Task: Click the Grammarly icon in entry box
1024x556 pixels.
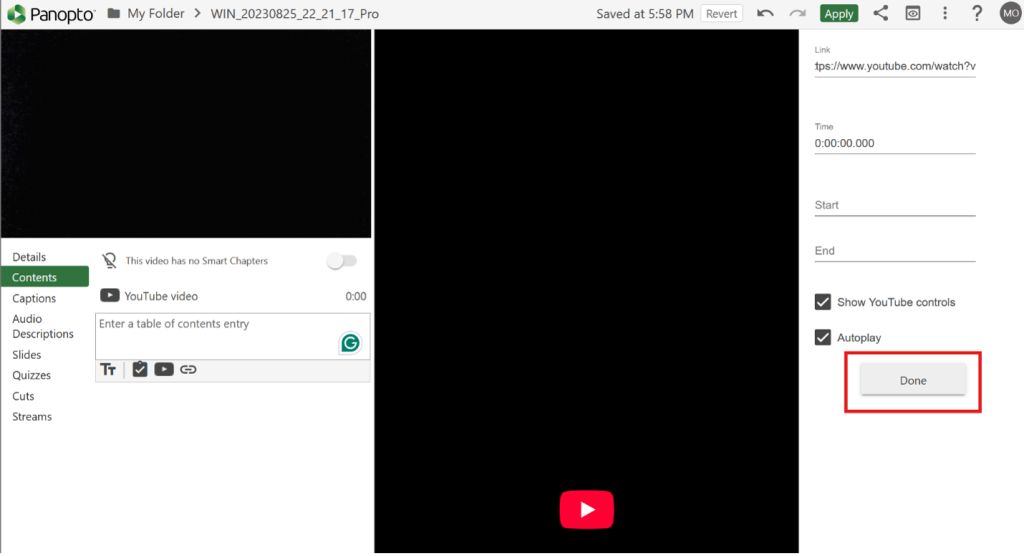Action: pos(350,343)
